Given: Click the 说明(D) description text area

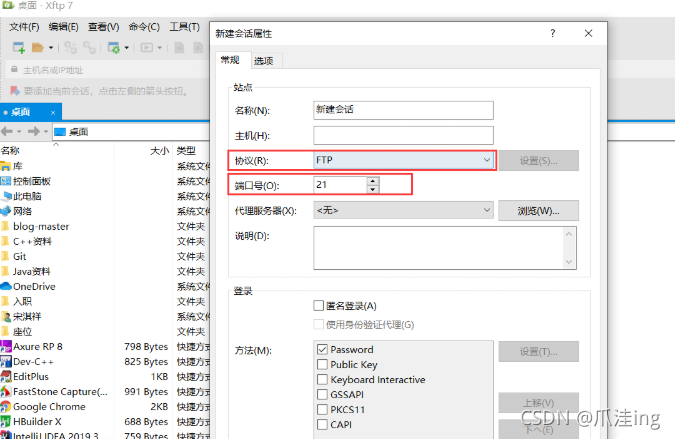Looking at the screenshot, I should click(438, 248).
